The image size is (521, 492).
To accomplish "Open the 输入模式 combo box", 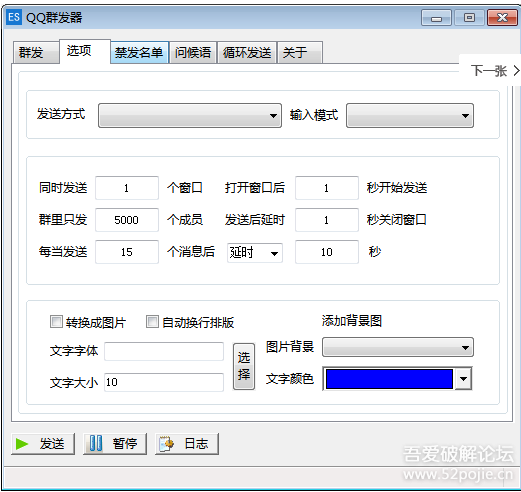I will click(x=410, y=116).
